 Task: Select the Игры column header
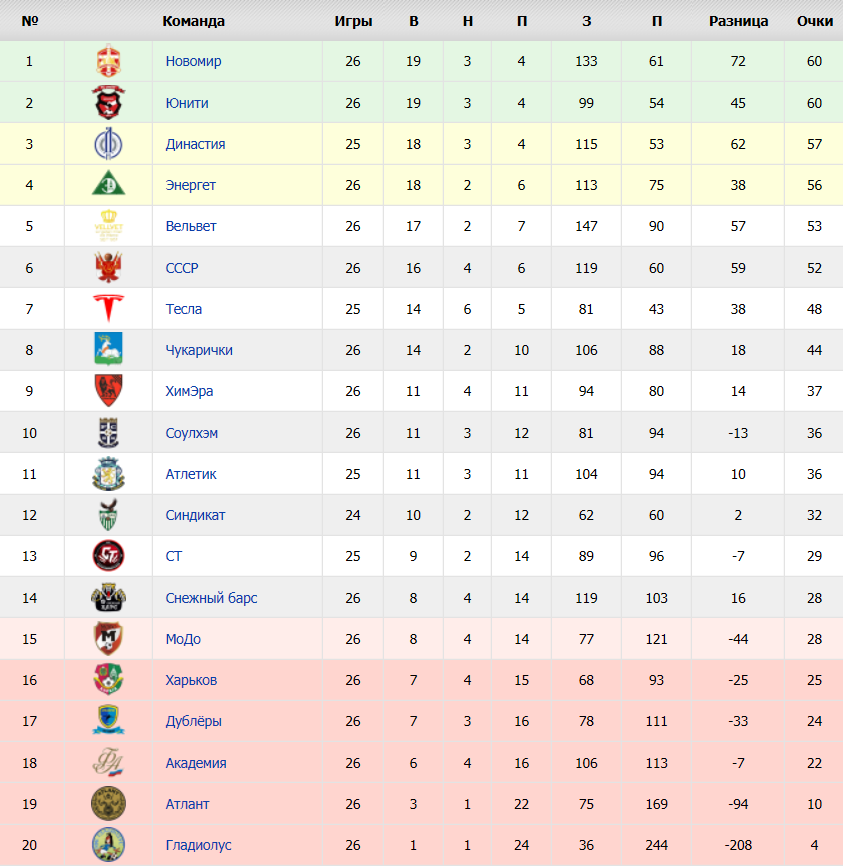[x=353, y=21]
